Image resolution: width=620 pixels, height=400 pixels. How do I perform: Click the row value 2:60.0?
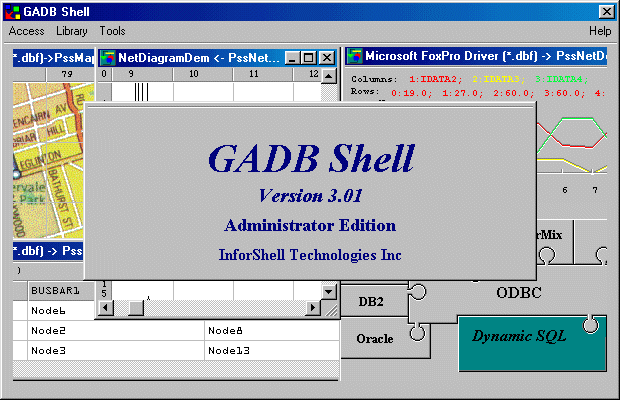point(514,93)
